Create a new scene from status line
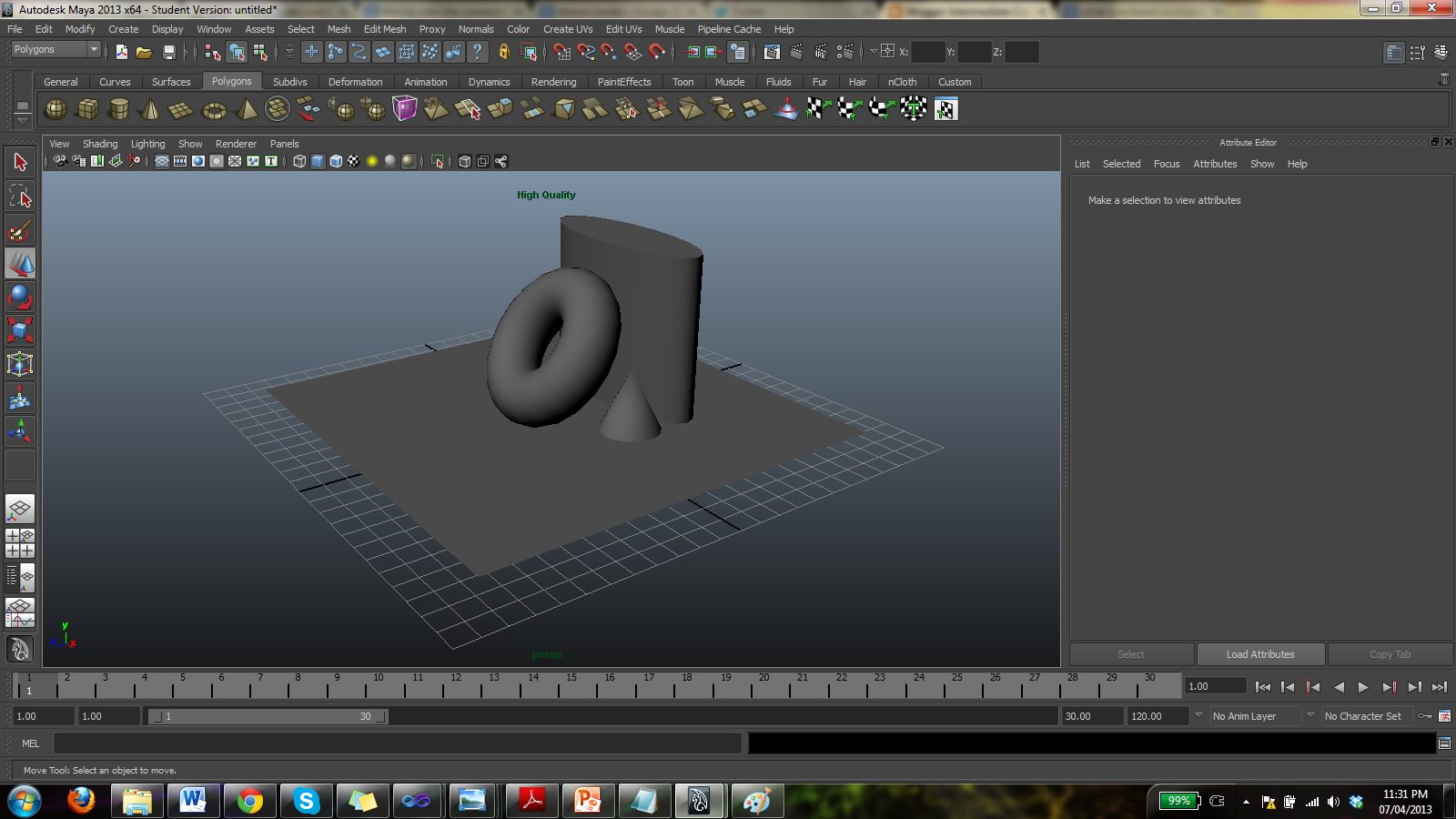1456x819 pixels. [121, 52]
